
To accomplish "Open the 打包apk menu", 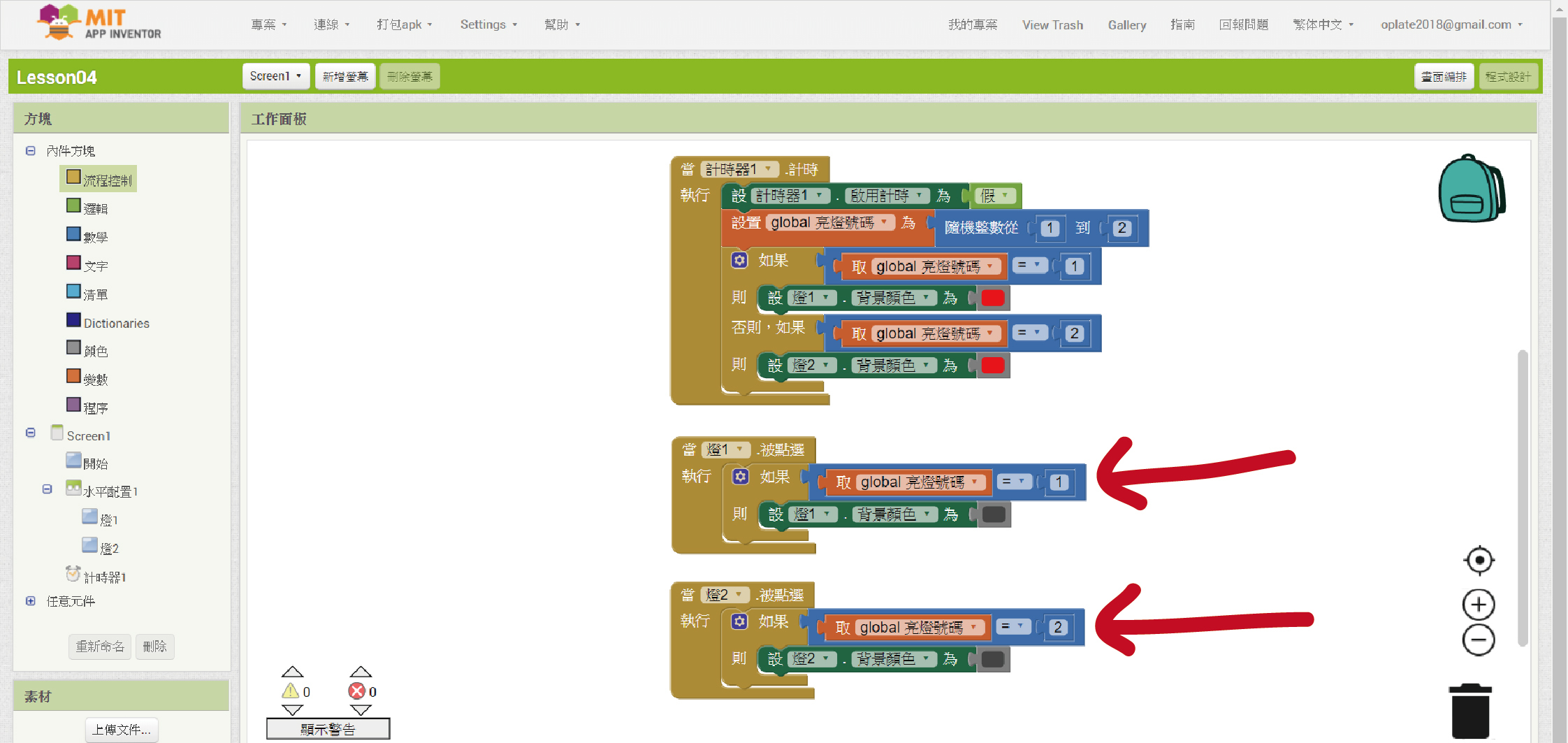I will coord(405,24).
